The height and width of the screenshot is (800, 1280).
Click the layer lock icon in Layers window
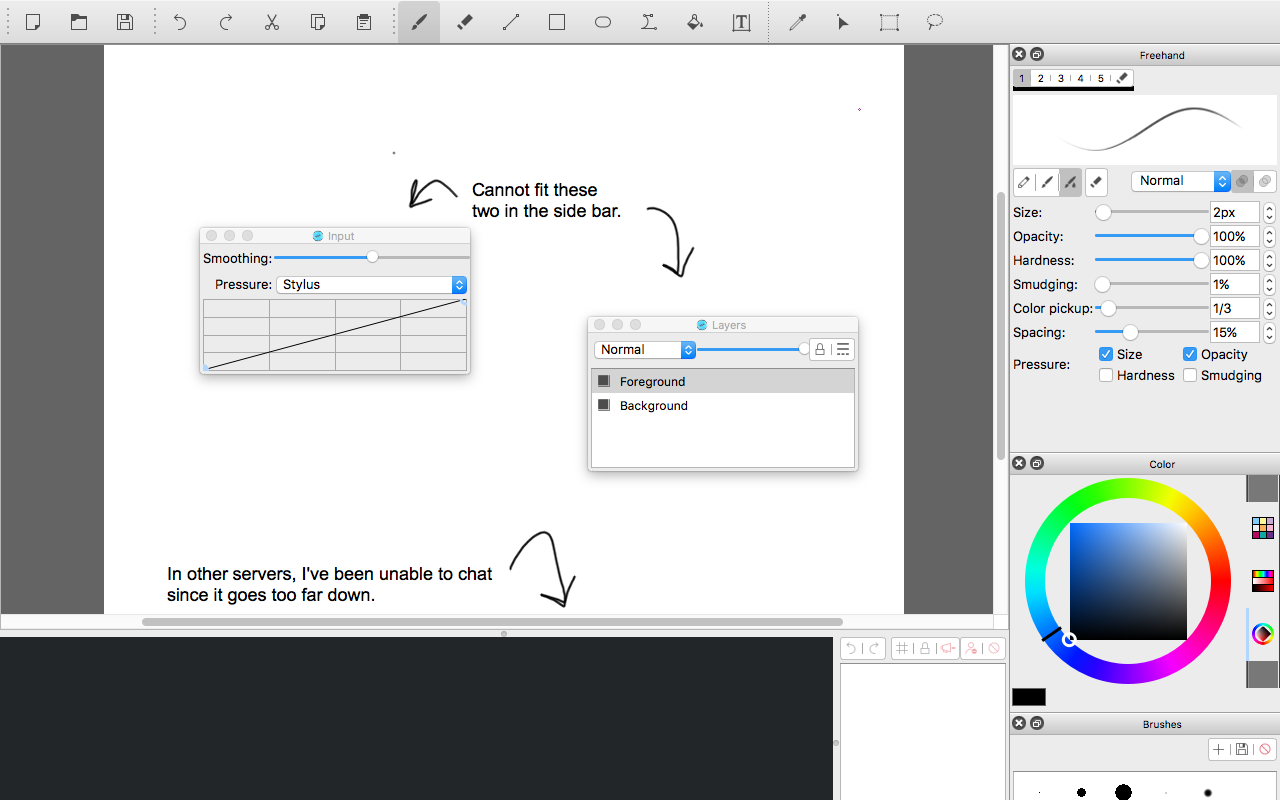(820, 349)
